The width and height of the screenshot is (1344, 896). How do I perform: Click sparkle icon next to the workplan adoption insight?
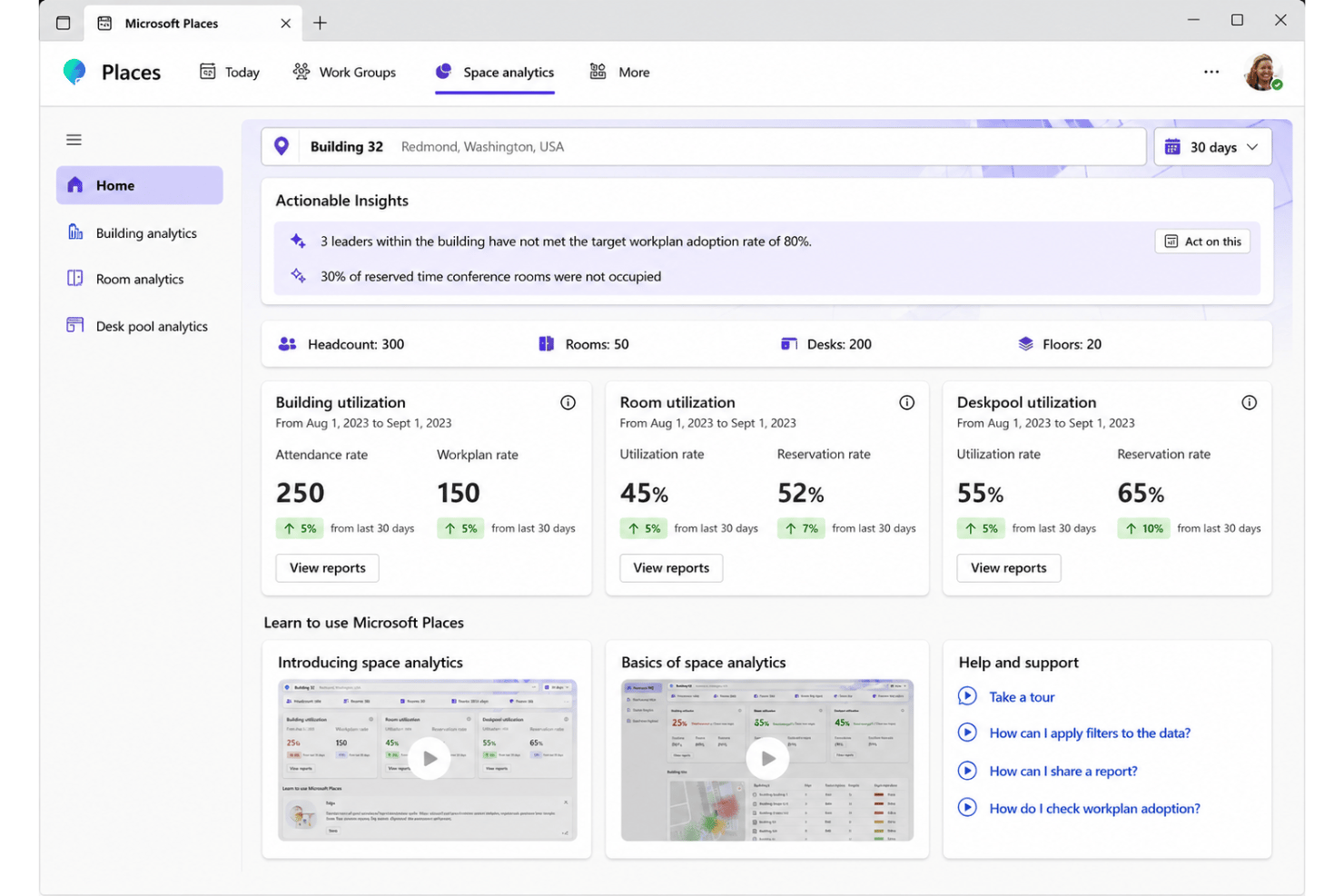click(298, 241)
